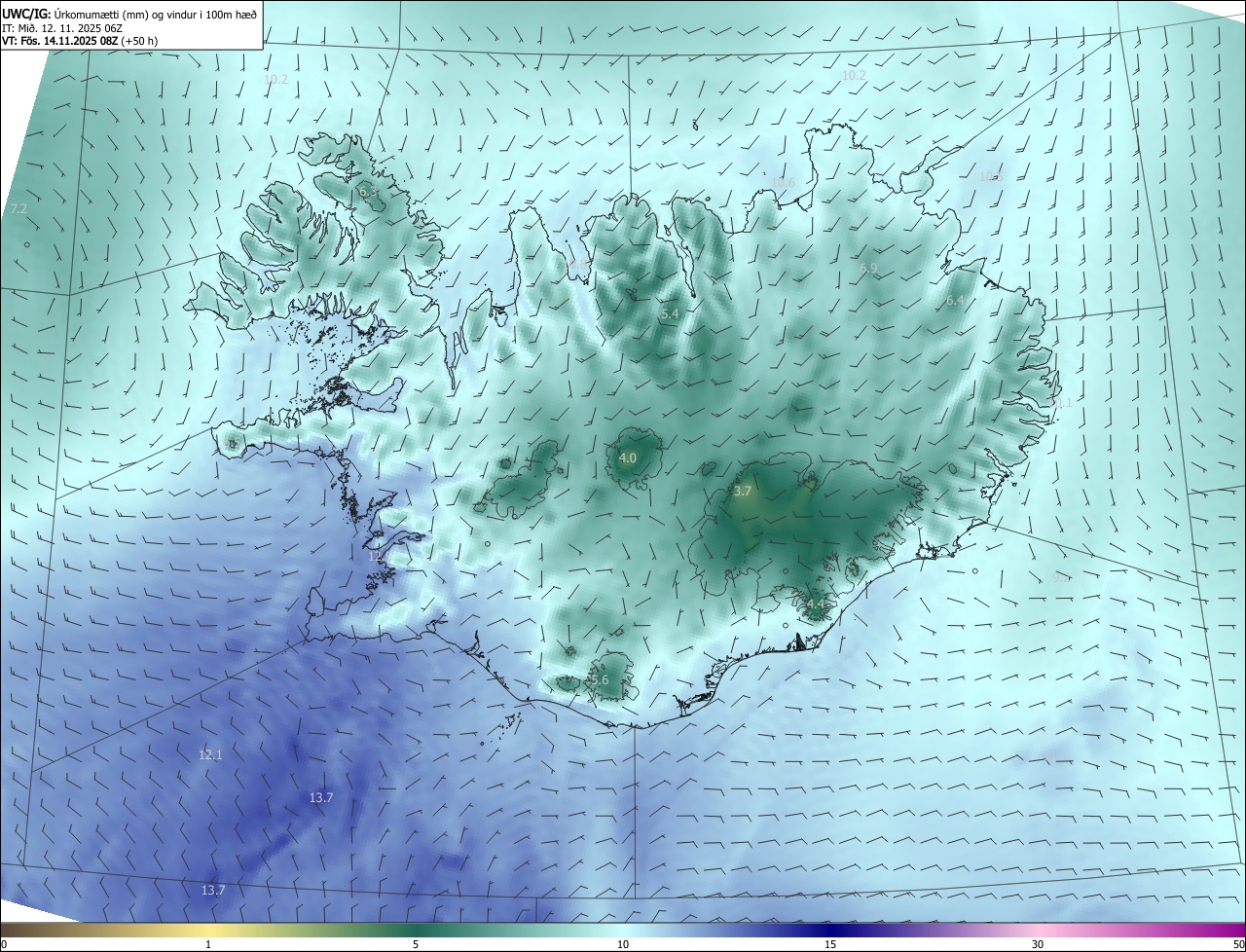Click the 50 tick on the color scale
The image size is (1246, 952).
coord(1238,944)
